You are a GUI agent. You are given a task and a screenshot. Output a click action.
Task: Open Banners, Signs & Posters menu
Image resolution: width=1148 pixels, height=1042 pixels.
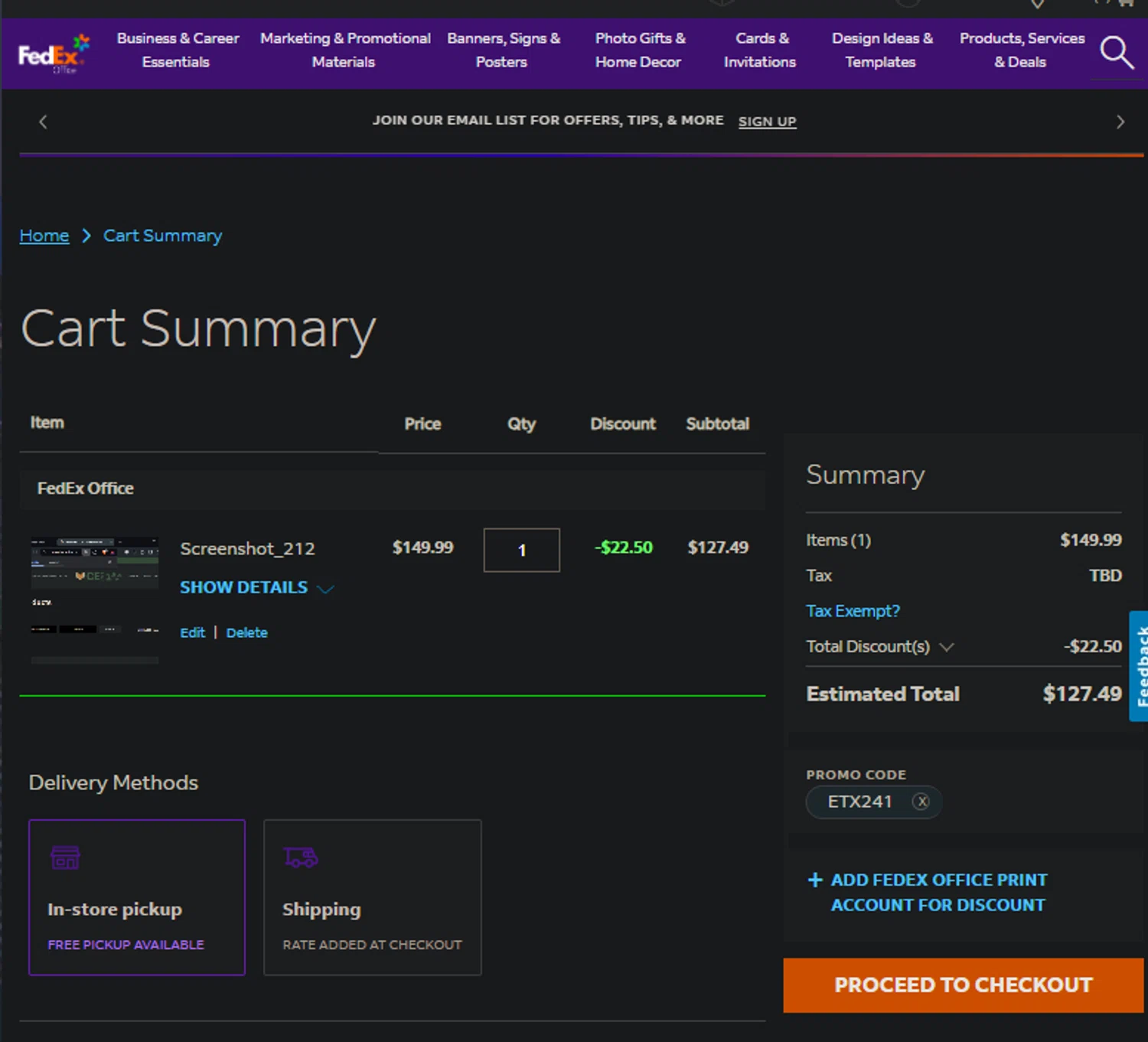coord(503,50)
